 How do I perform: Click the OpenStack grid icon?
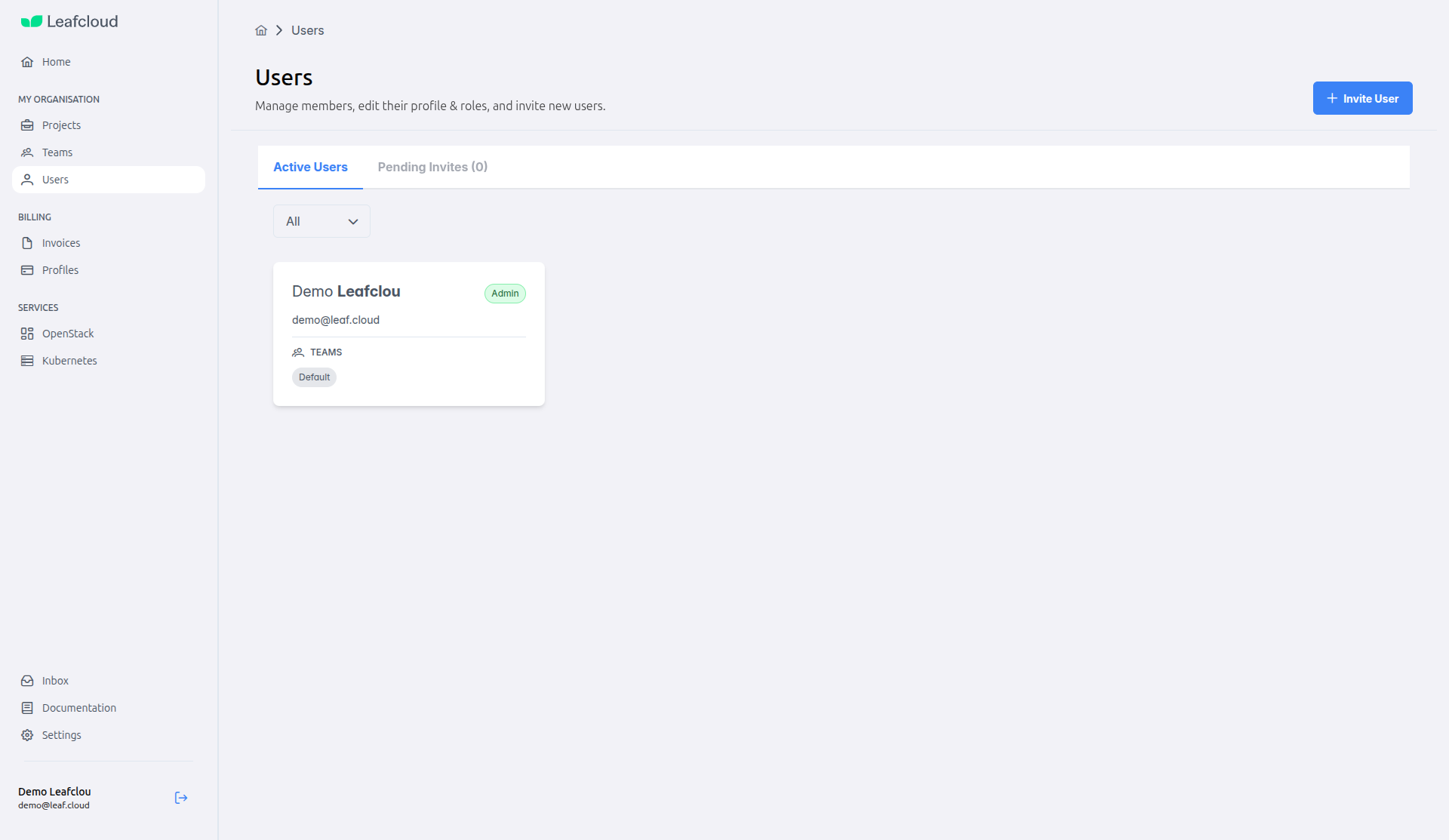point(27,334)
